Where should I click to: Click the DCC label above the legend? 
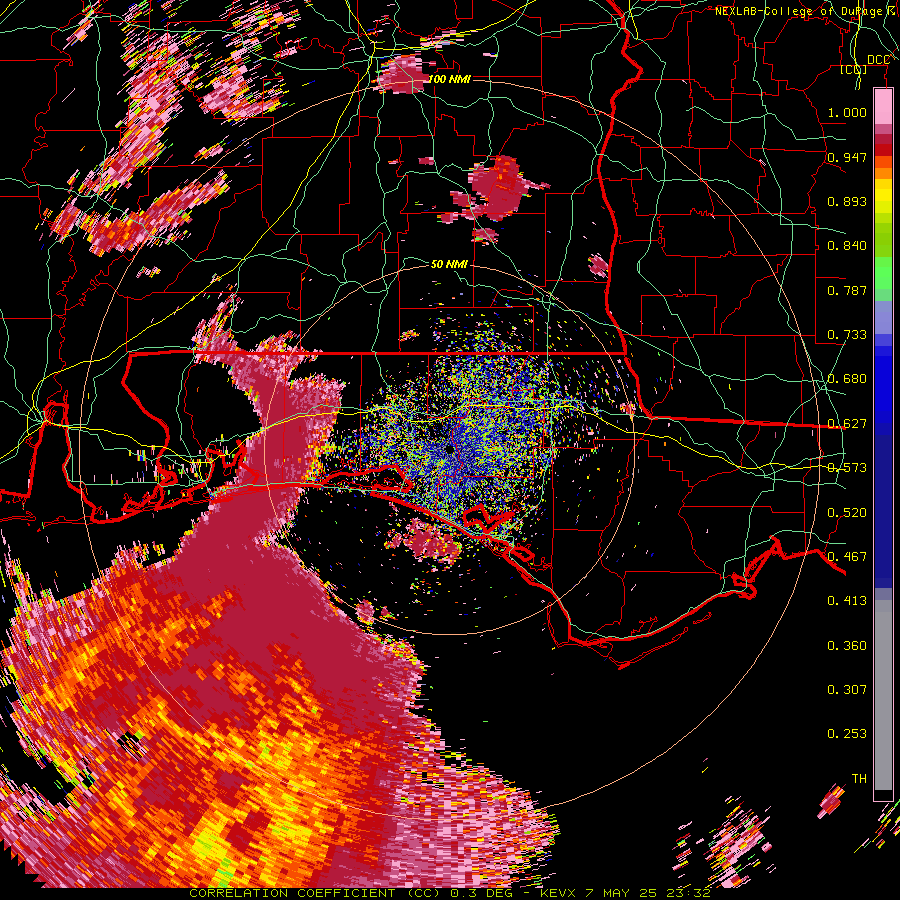point(878,60)
